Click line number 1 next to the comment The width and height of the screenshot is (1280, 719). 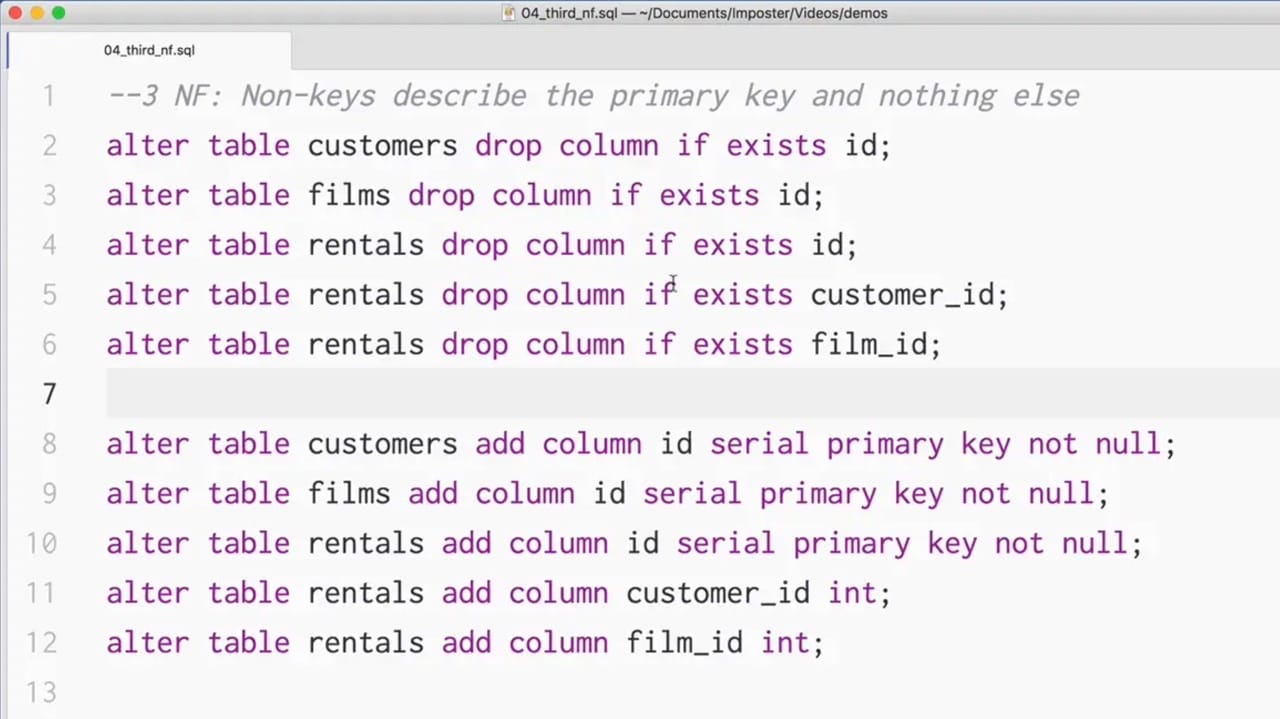pos(49,95)
